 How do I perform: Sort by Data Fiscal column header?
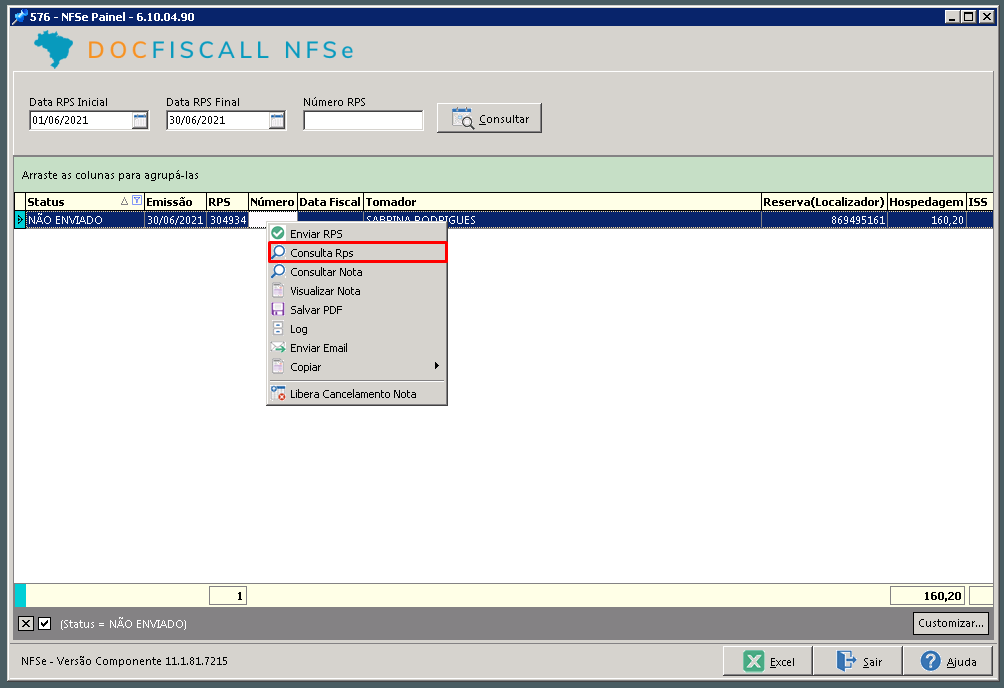pos(330,202)
